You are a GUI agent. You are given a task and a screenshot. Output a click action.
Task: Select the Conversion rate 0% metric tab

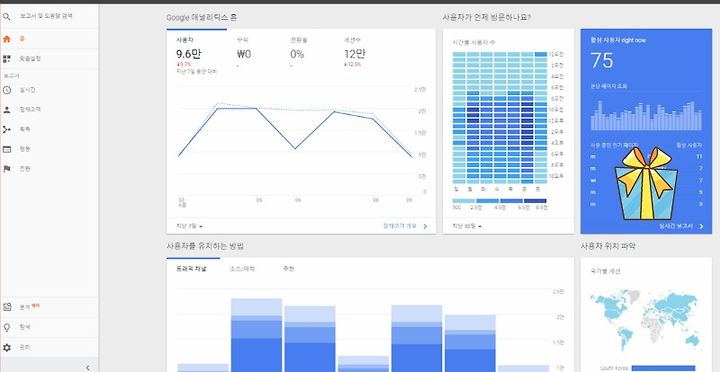tap(298, 52)
